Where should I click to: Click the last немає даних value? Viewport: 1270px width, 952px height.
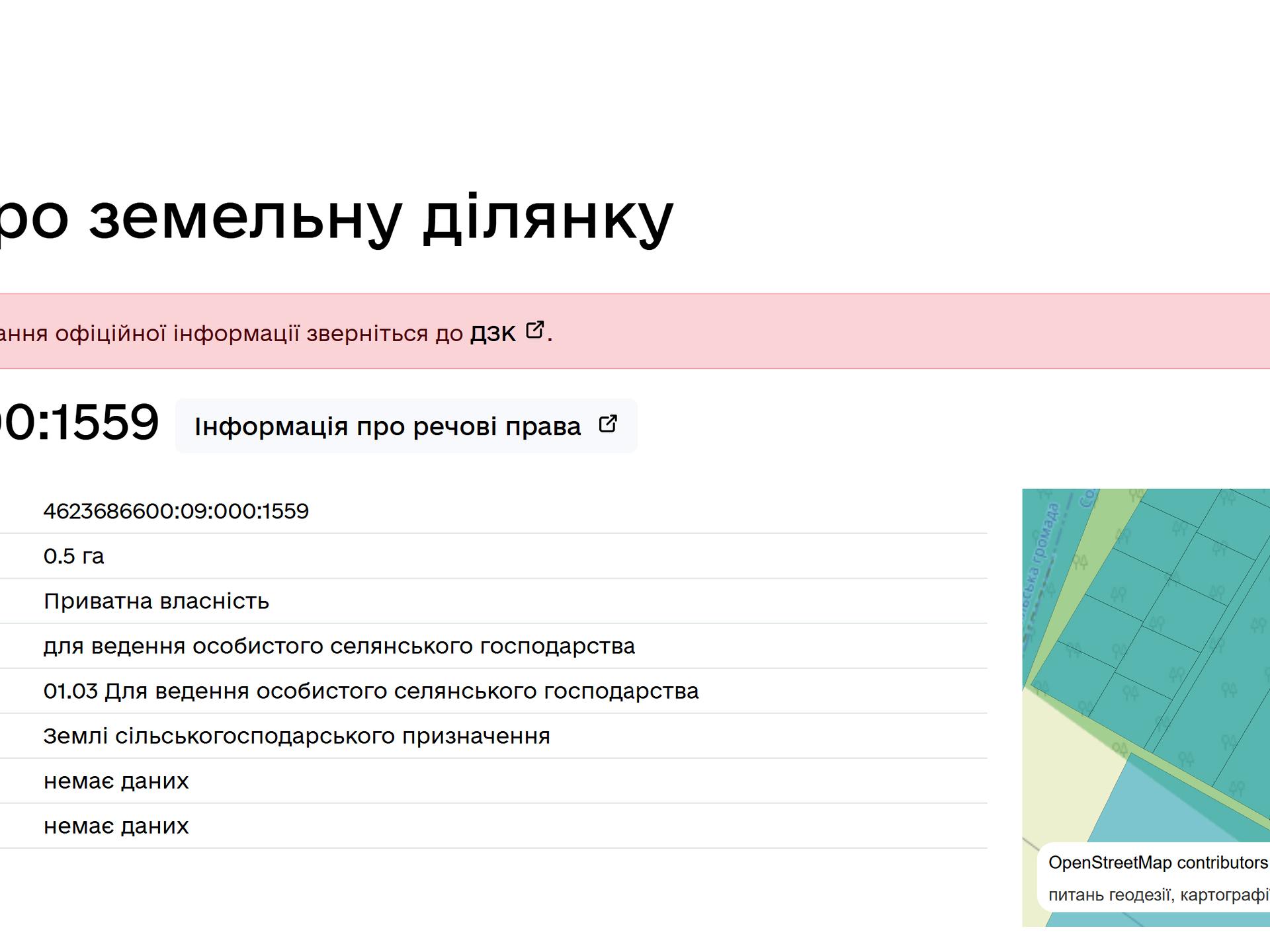coord(116,826)
